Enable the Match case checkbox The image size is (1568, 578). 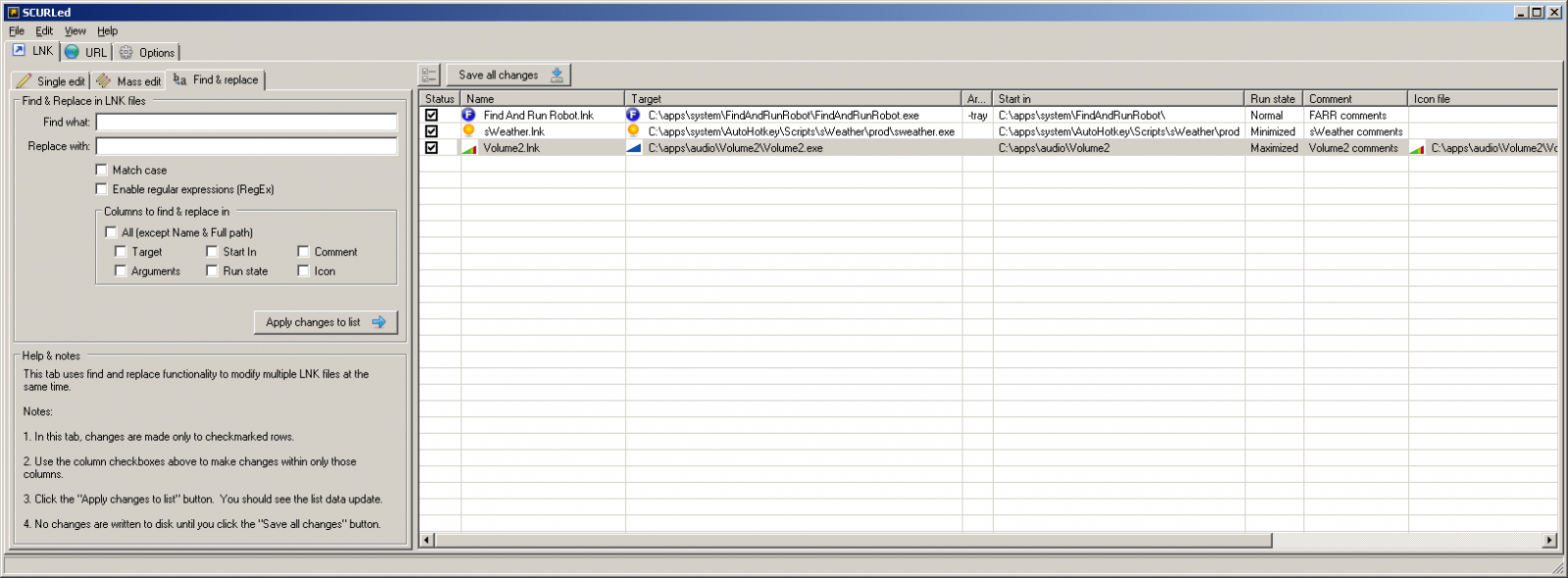point(101,169)
